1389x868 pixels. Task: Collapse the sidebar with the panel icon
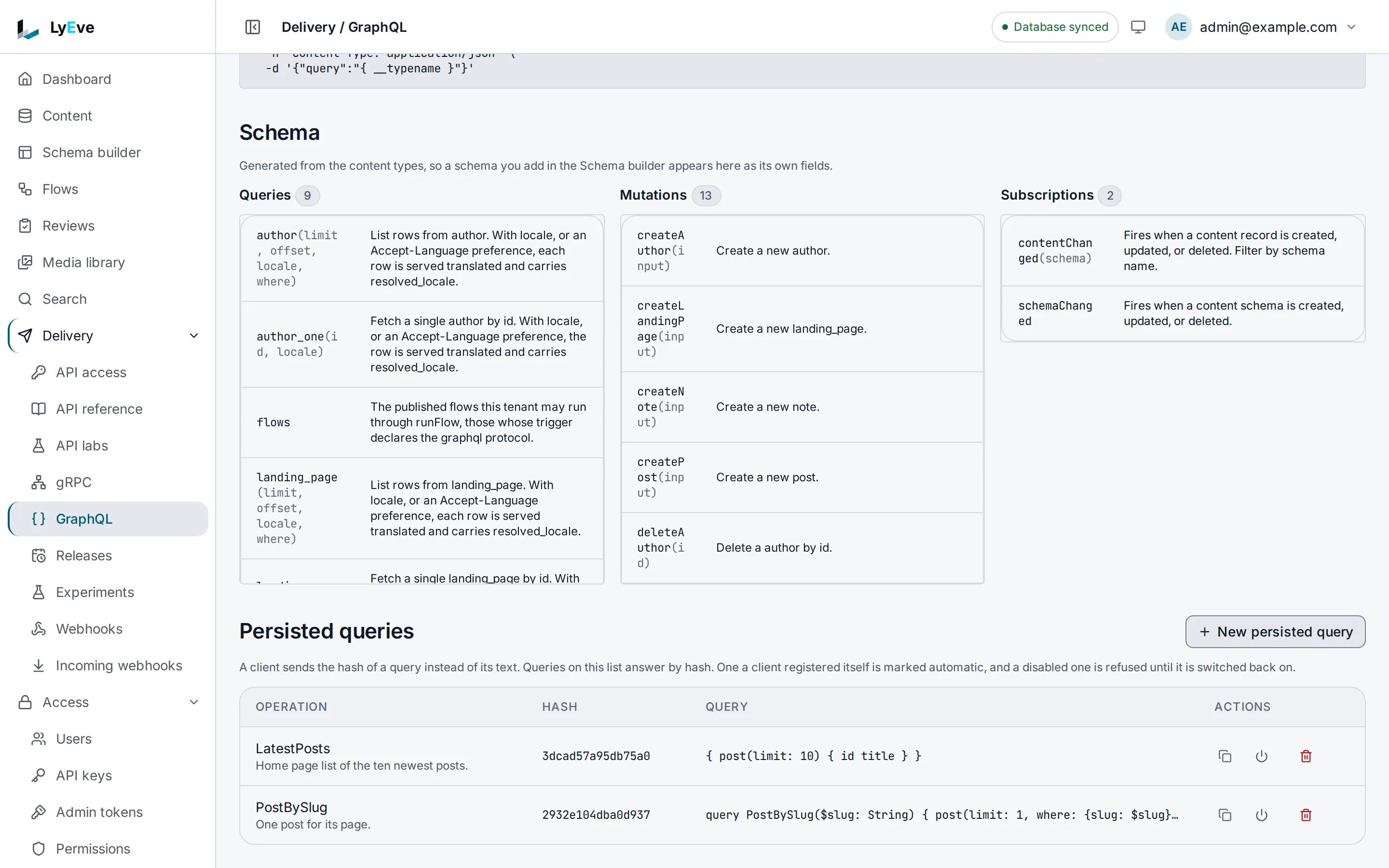(253, 27)
